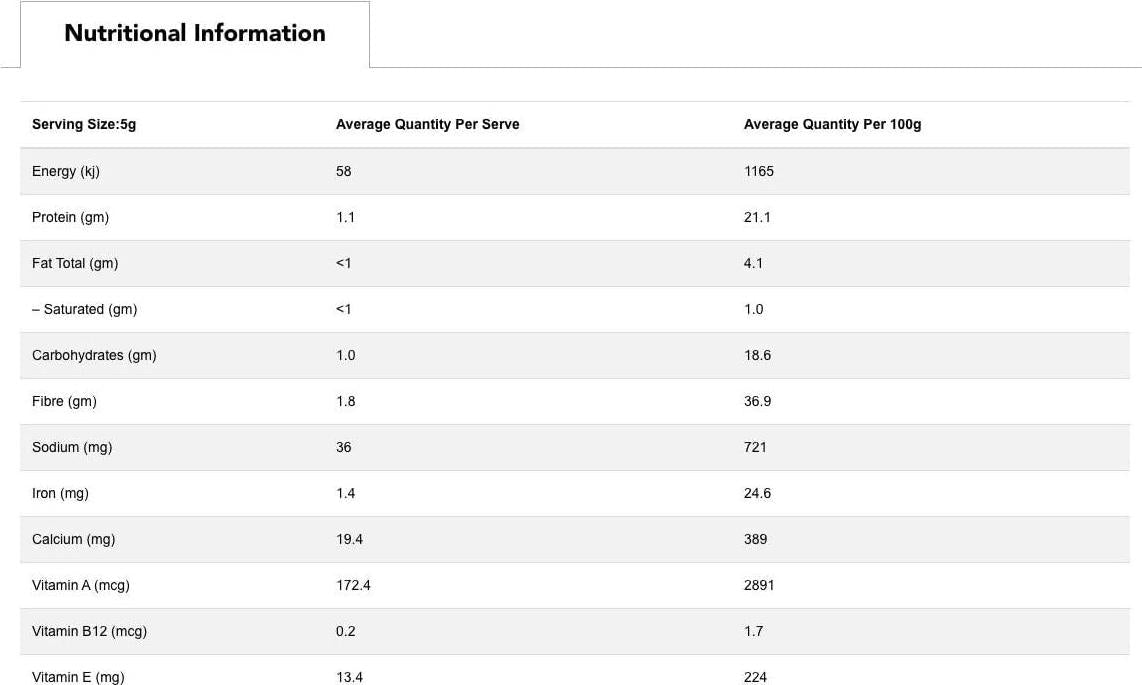Click the Vitamin E (mg) label

click(x=78, y=677)
